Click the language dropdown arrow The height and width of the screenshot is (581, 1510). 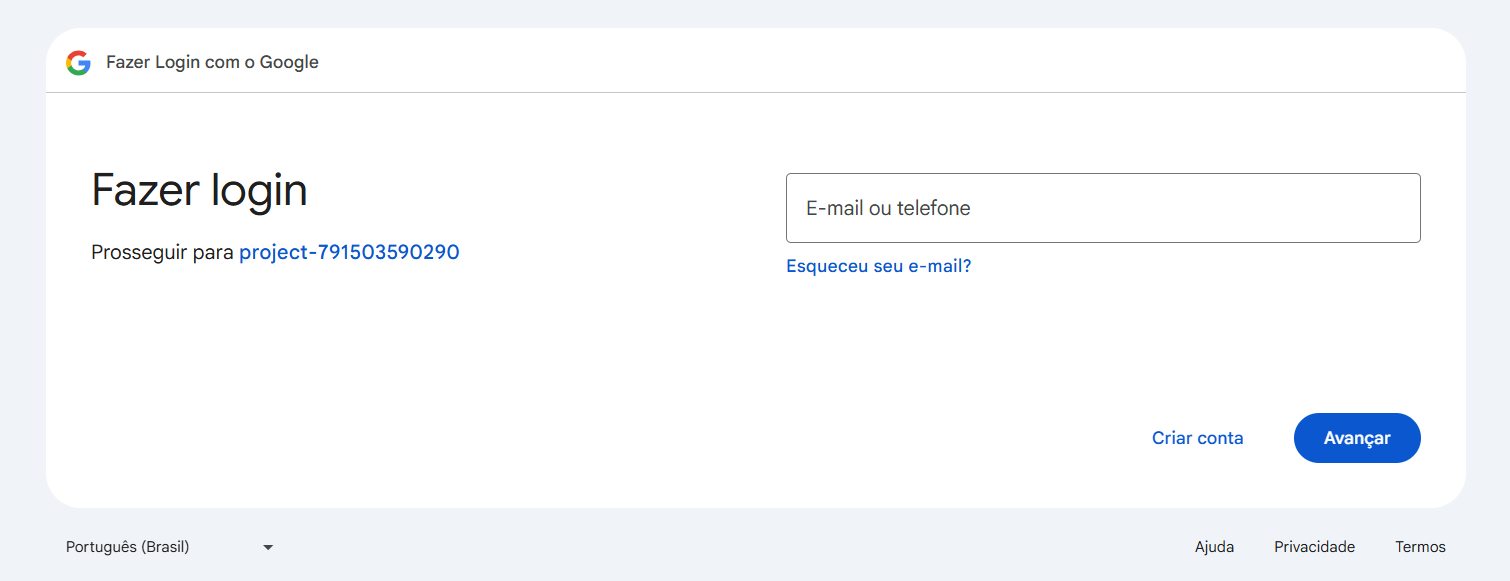[268, 548]
